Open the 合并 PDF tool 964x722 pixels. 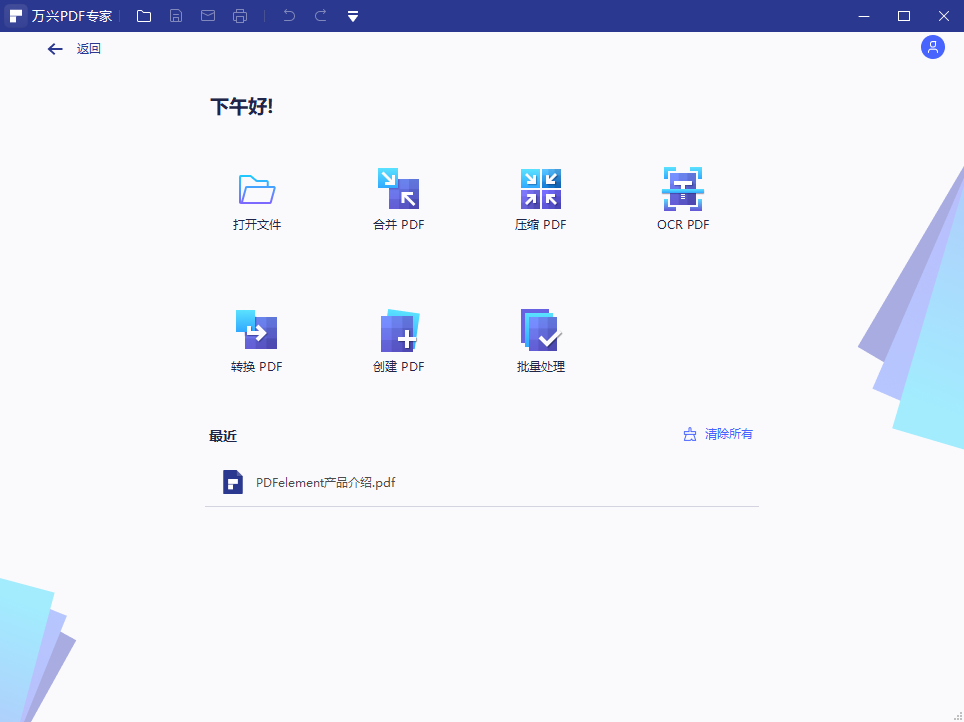[x=398, y=196]
